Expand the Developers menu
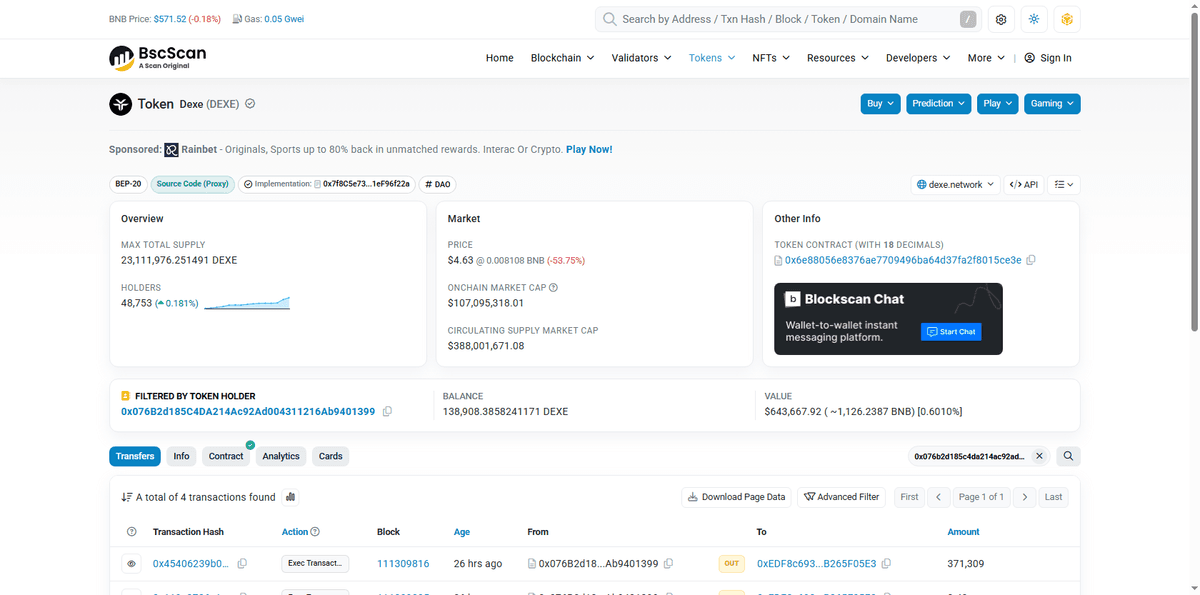 click(918, 58)
